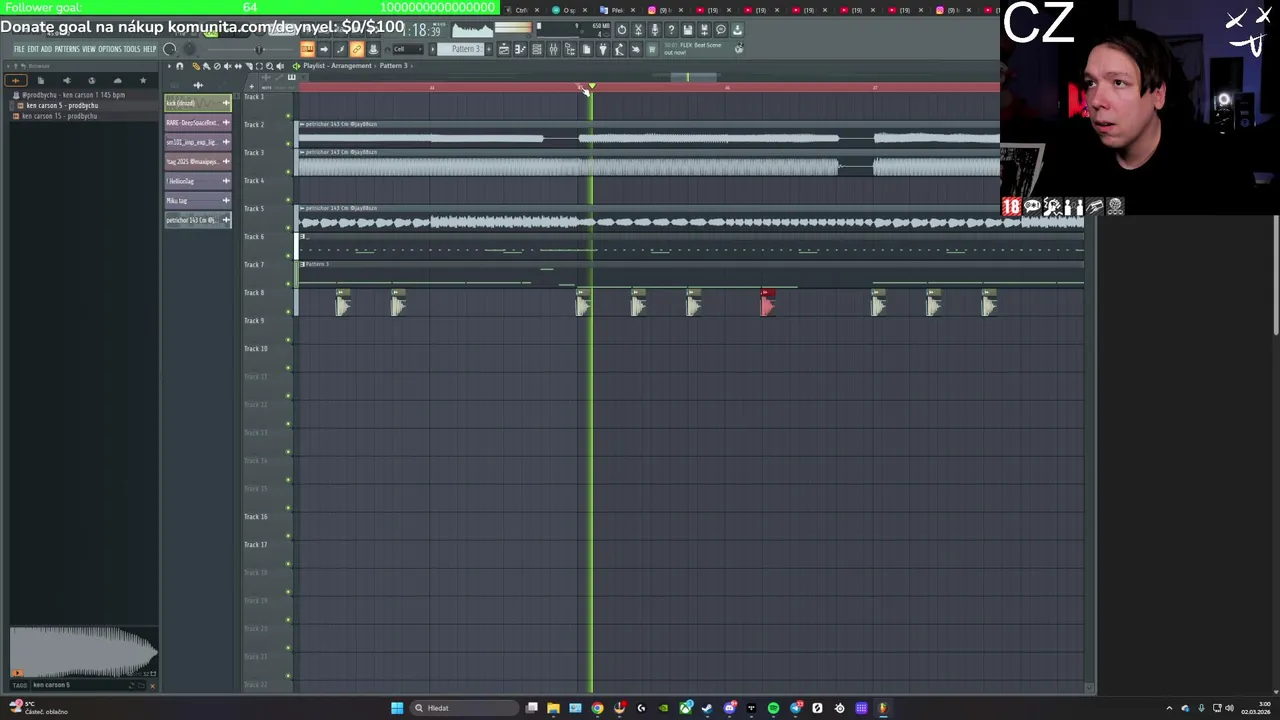Open Spotify from the taskbar
This screenshot has height=720, width=1280.
[773, 708]
